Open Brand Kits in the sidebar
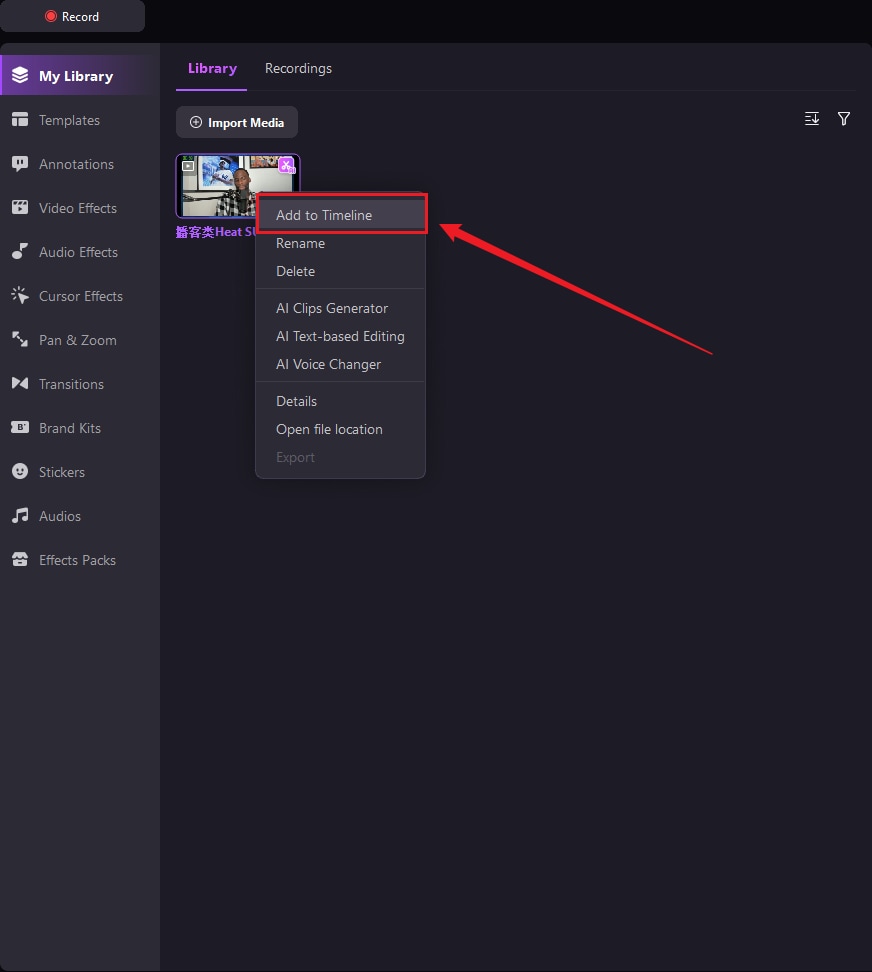Viewport: 872px width, 972px height. (79, 428)
